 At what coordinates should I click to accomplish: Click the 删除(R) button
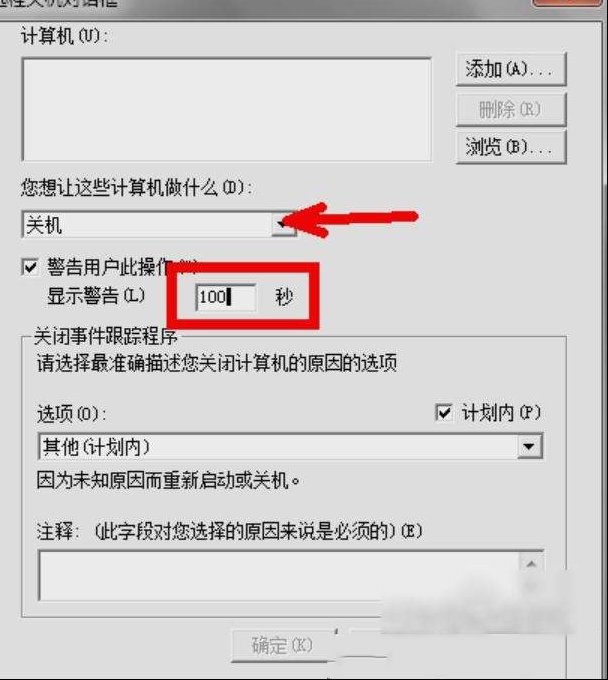[x=511, y=109]
